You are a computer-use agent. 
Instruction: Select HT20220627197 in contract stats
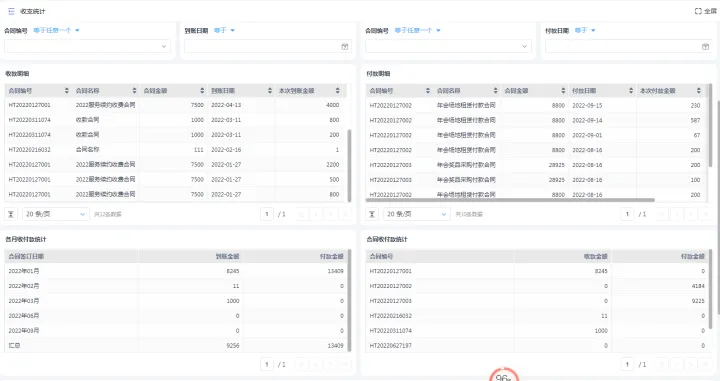(390, 346)
